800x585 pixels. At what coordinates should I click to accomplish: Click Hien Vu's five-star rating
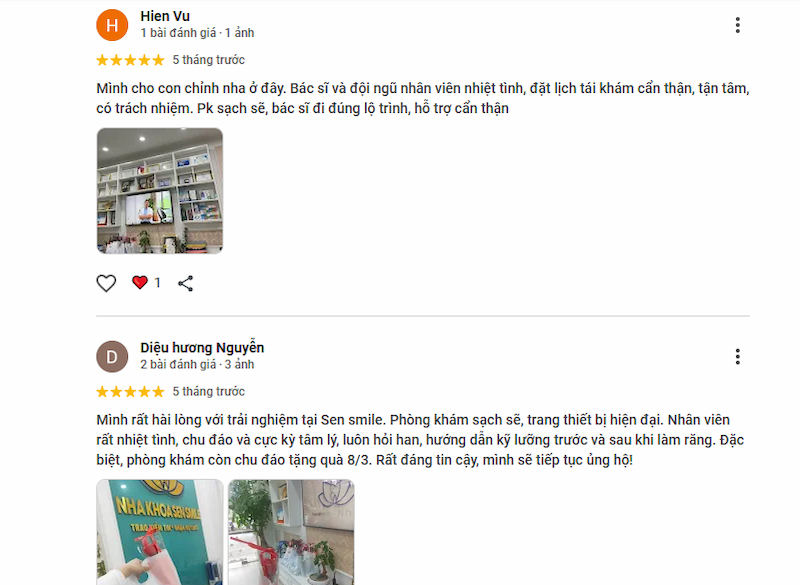coord(131,60)
